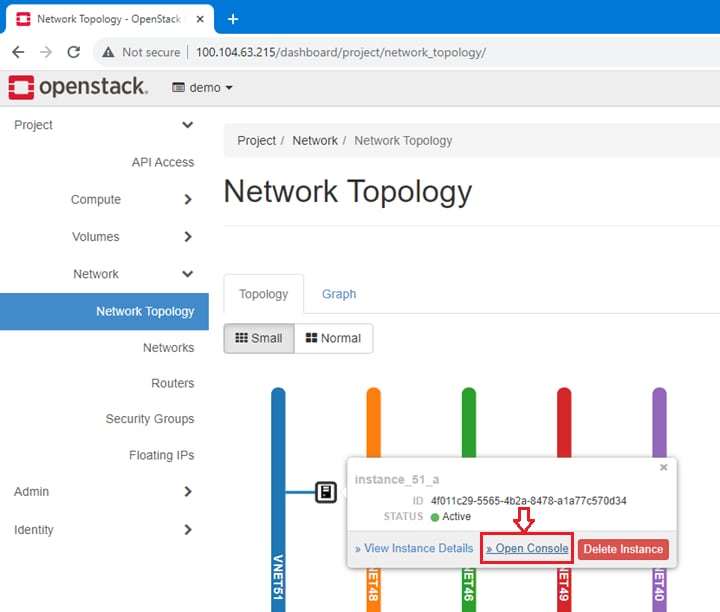
Task: Collapse the Network menu
Action: [132, 274]
